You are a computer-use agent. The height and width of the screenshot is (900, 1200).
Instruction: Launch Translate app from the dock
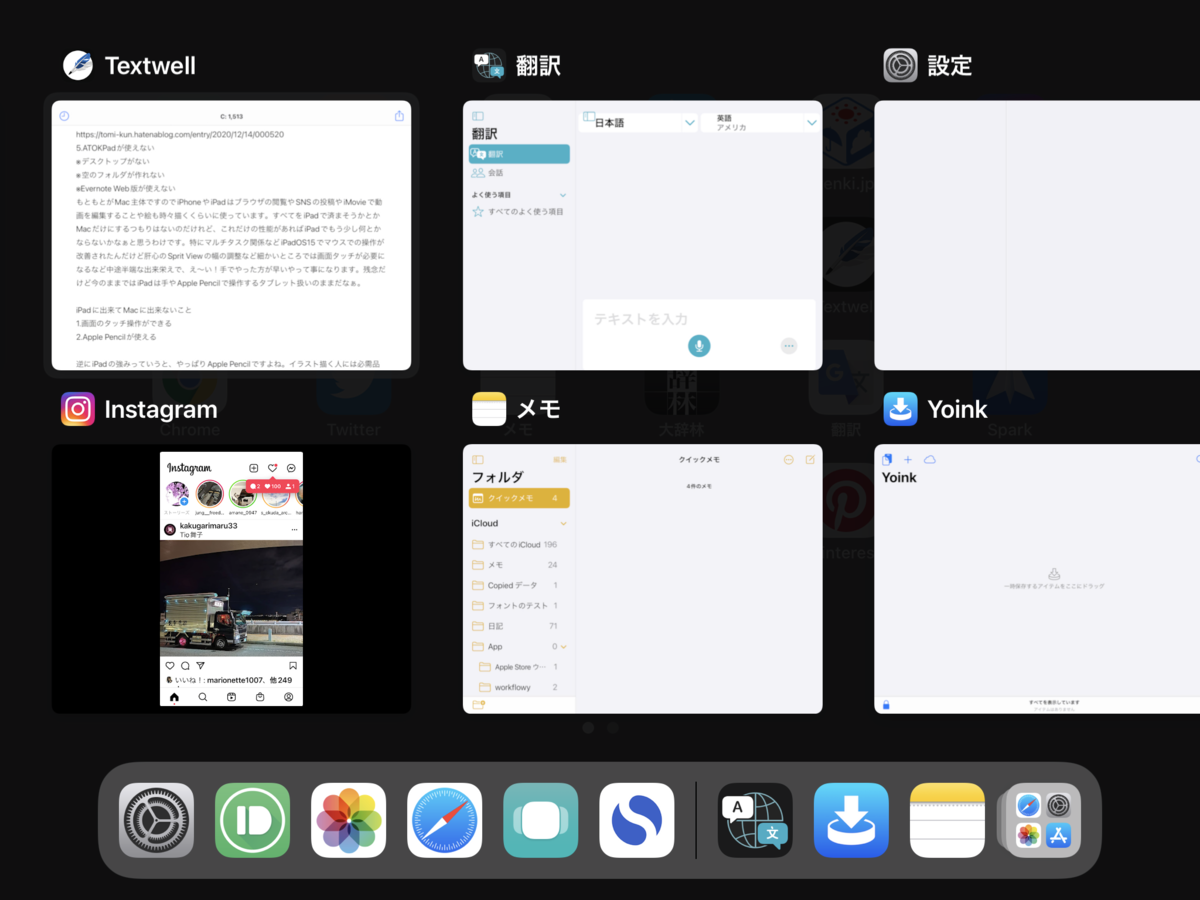pos(755,820)
